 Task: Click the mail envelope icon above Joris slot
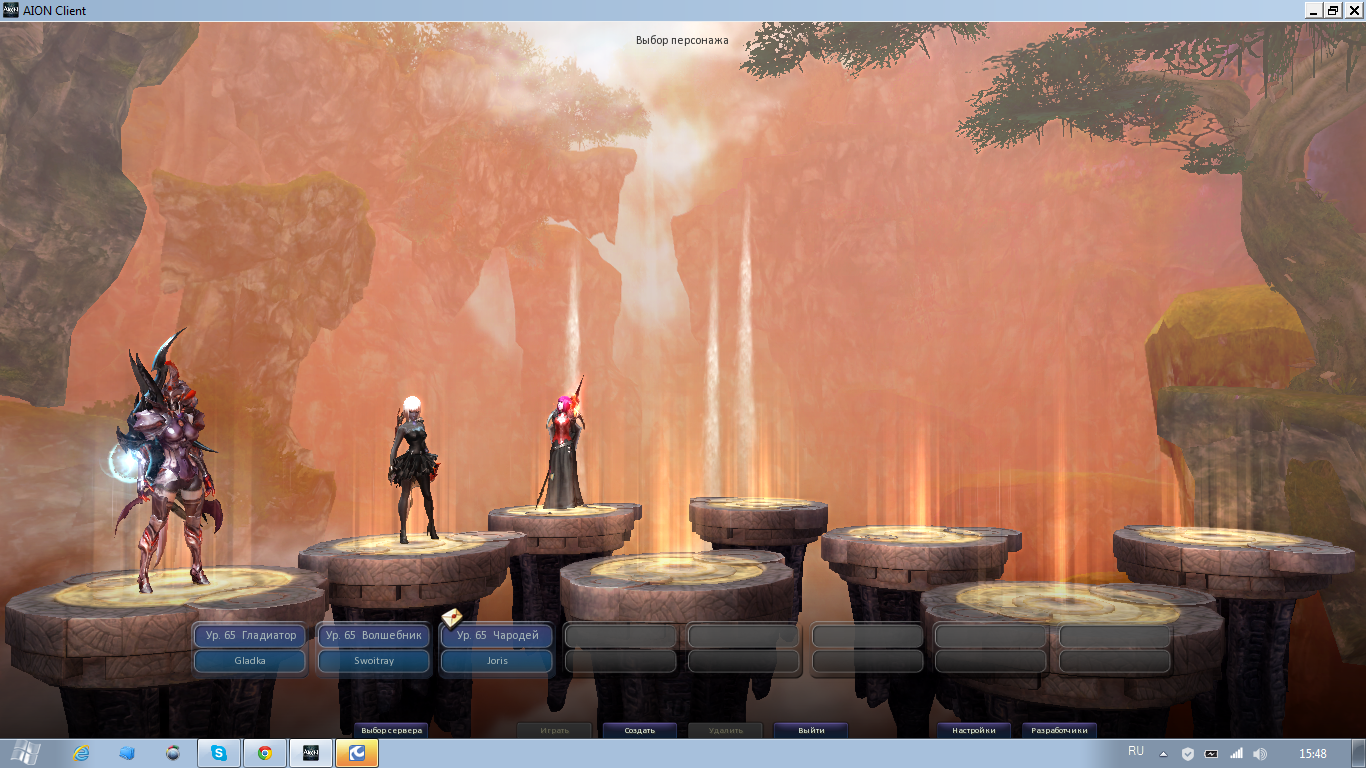[x=451, y=618]
